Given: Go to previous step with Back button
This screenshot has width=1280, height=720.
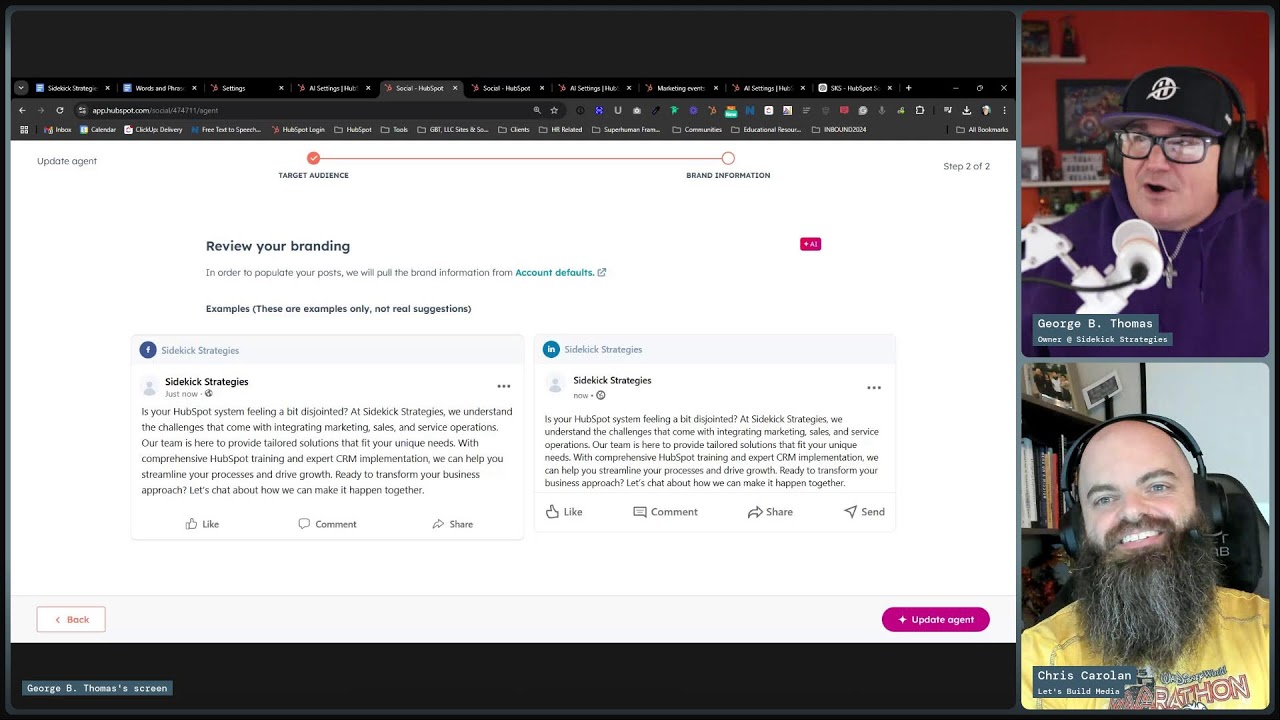Looking at the screenshot, I should (x=71, y=620).
